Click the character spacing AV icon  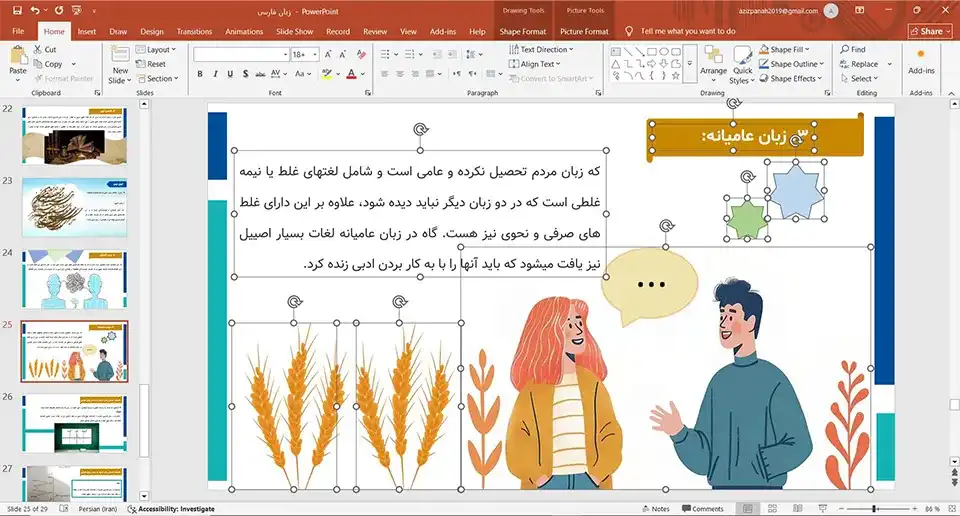tap(276, 74)
